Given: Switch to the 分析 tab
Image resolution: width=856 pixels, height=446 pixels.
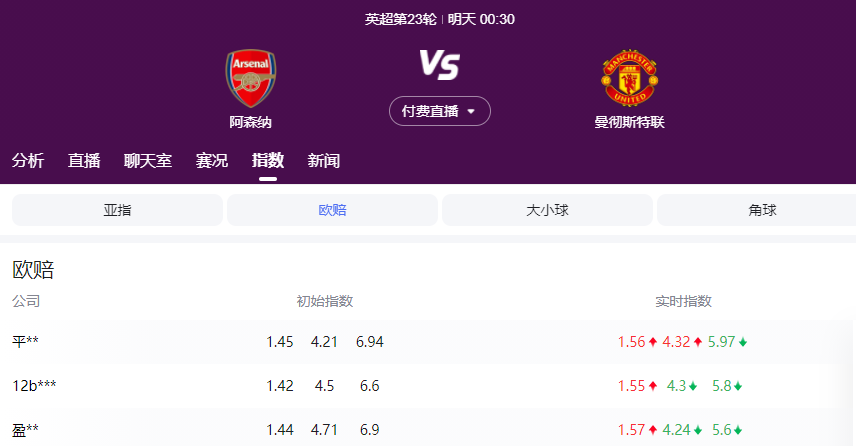Looking at the screenshot, I should (x=28, y=160).
